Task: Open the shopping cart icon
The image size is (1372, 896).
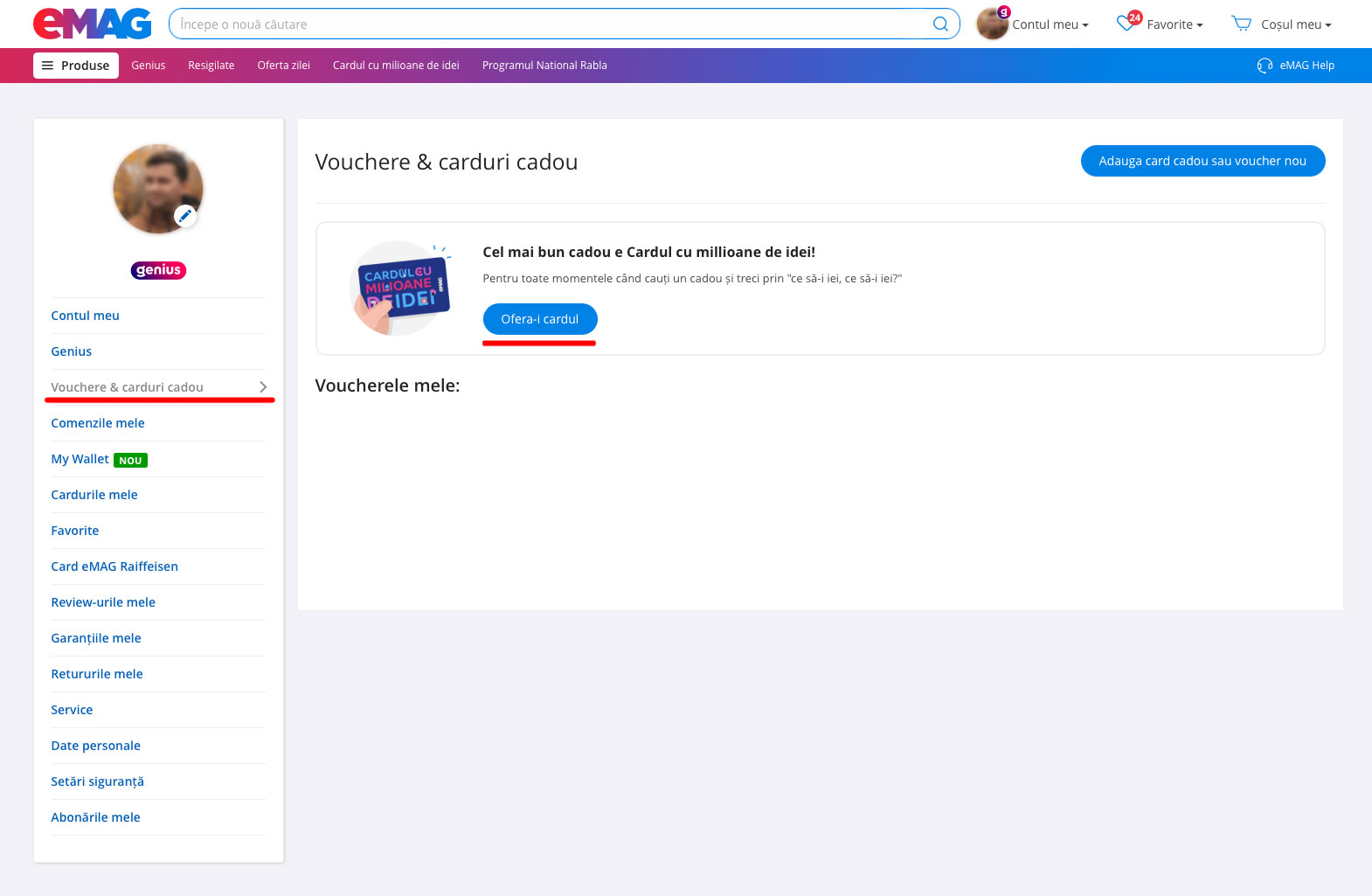Action: click(x=1241, y=24)
